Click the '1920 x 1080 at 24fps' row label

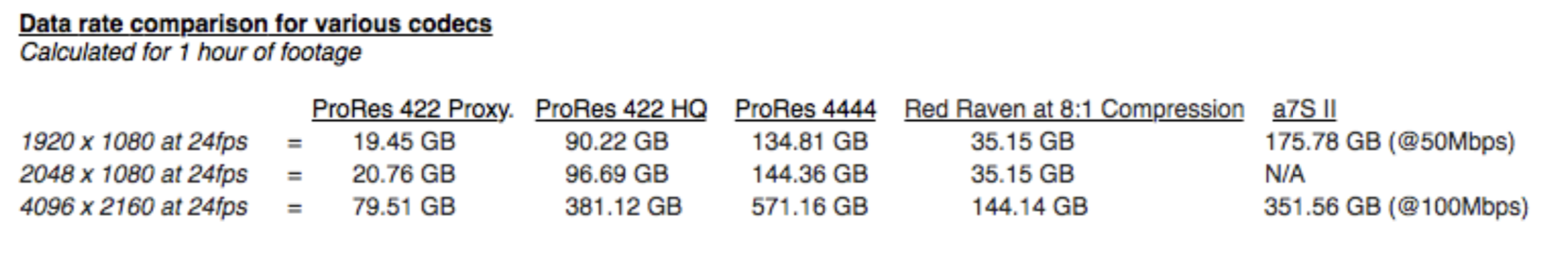pyautogui.click(x=134, y=142)
